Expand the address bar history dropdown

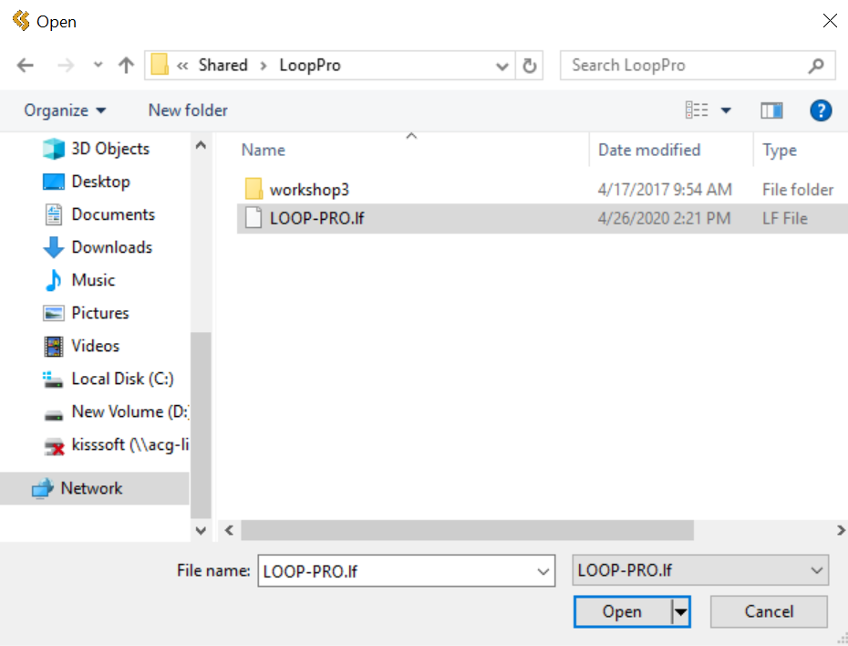[x=502, y=66]
